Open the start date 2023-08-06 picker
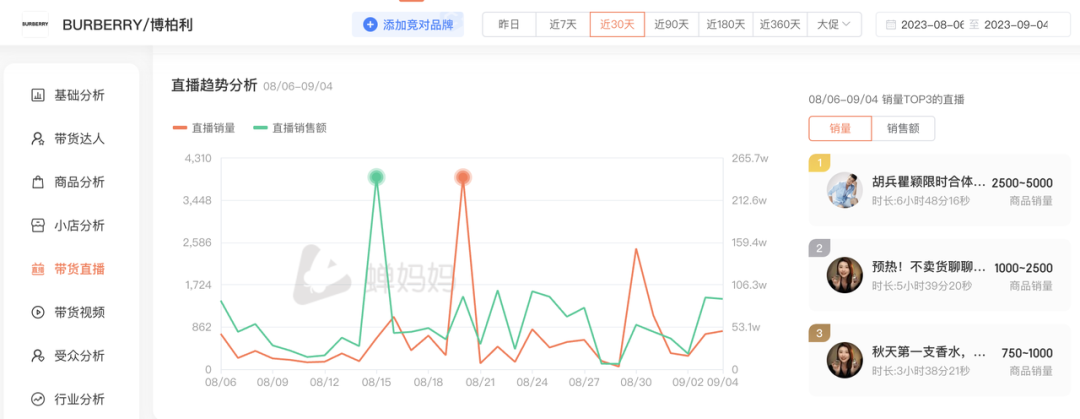 [934, 24]
